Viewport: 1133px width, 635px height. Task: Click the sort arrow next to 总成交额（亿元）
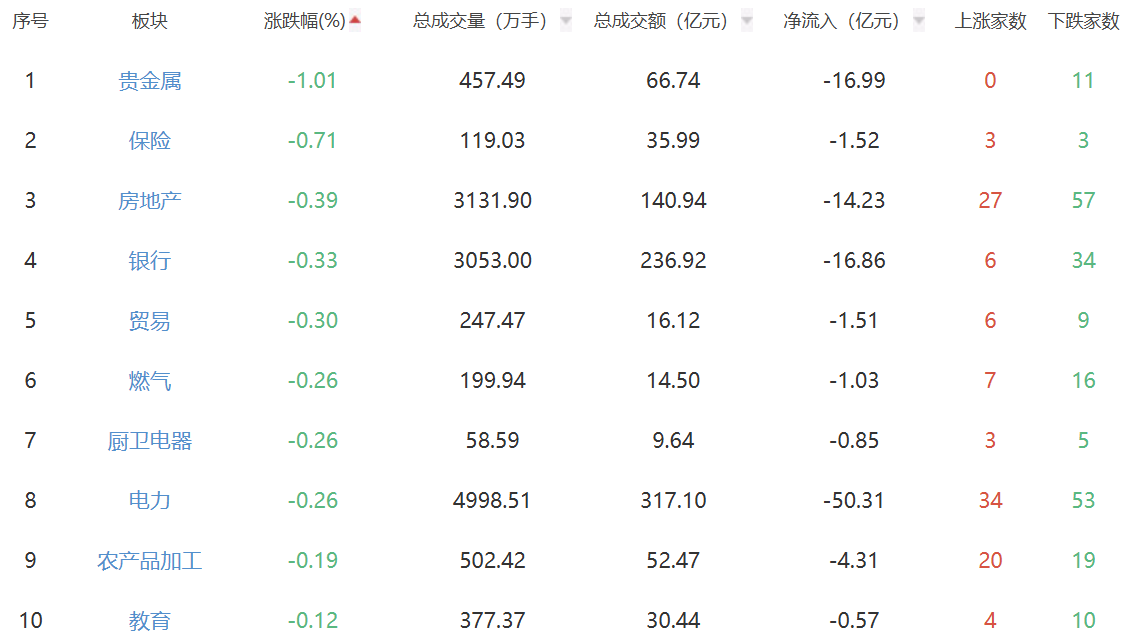[746, 21]
